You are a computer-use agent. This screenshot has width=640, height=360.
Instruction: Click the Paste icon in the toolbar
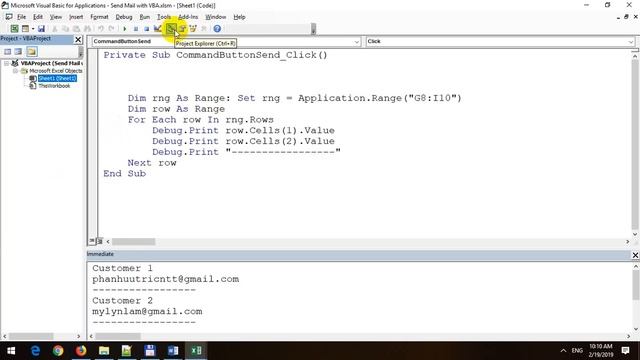point(76,29)
